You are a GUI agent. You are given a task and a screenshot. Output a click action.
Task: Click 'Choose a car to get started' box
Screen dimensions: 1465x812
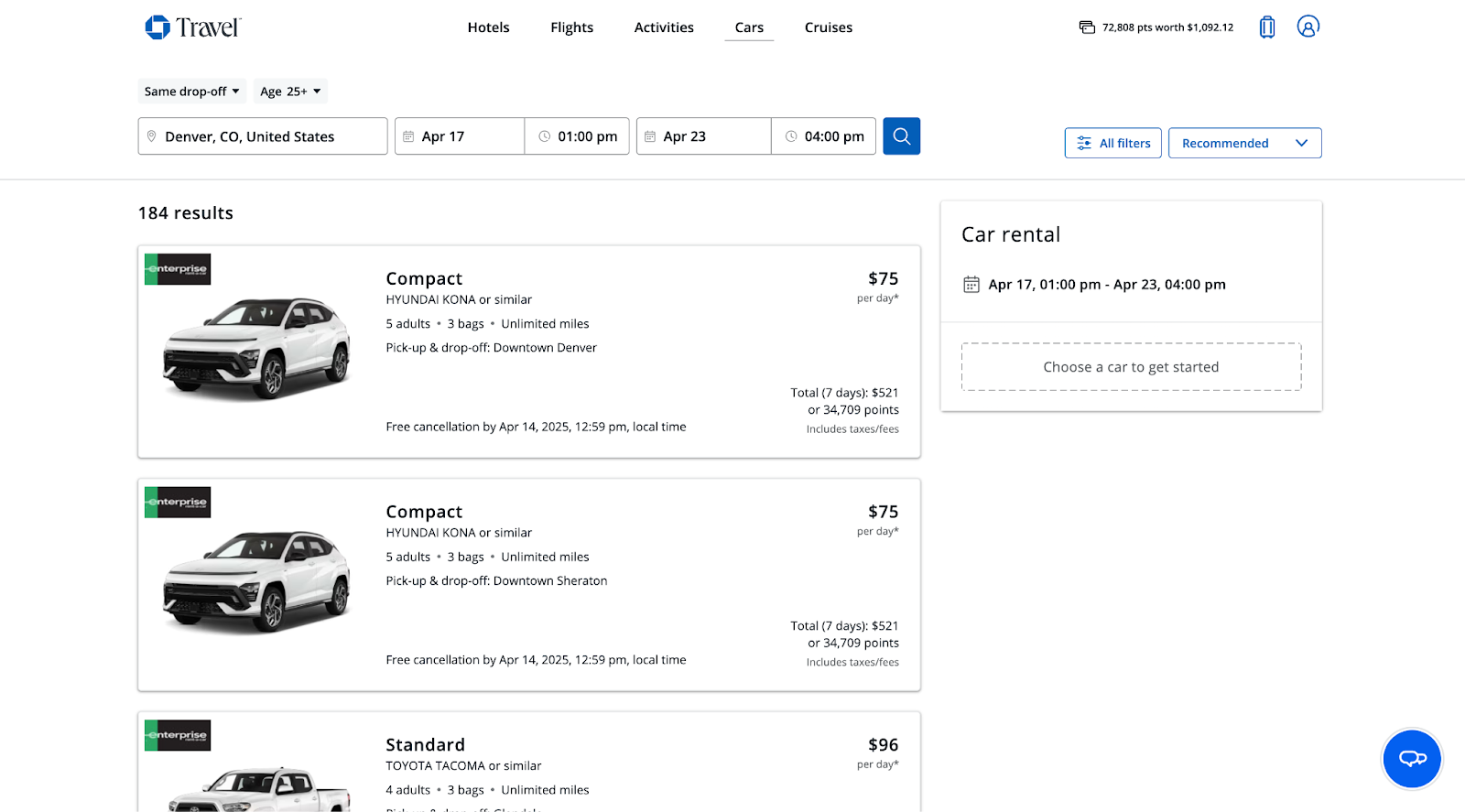(x=1132, y=367)
